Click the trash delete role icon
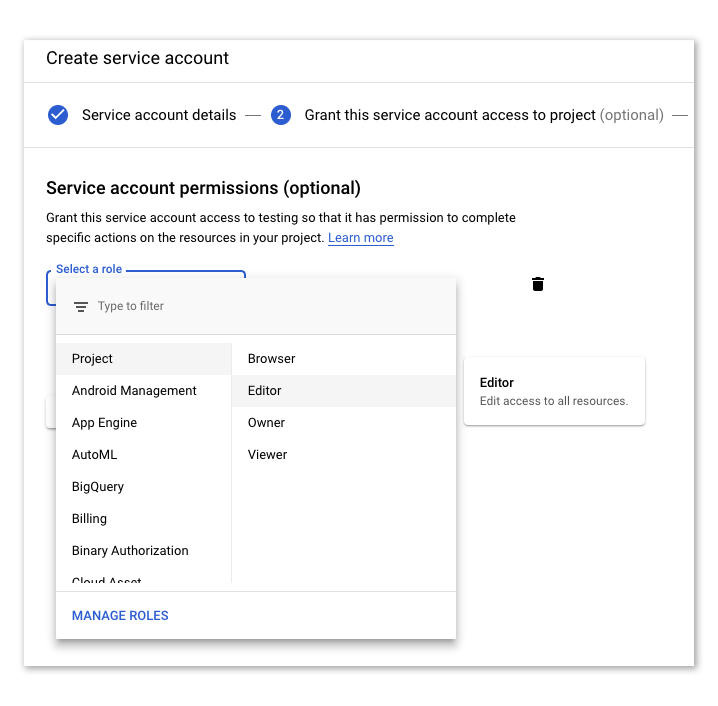 click(538, 284)
